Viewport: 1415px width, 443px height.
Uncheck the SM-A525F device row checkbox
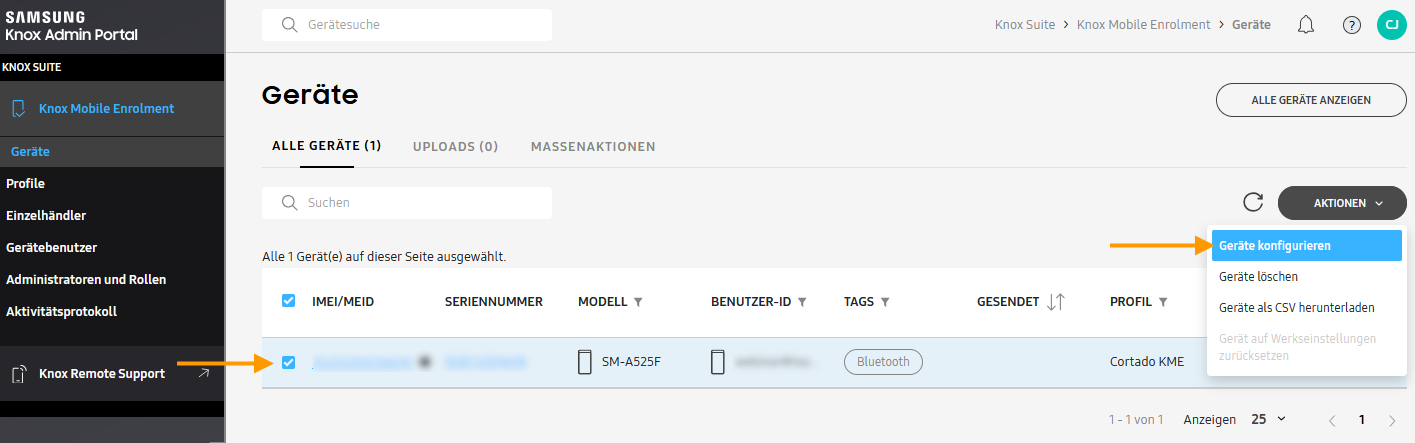[288, 362]
